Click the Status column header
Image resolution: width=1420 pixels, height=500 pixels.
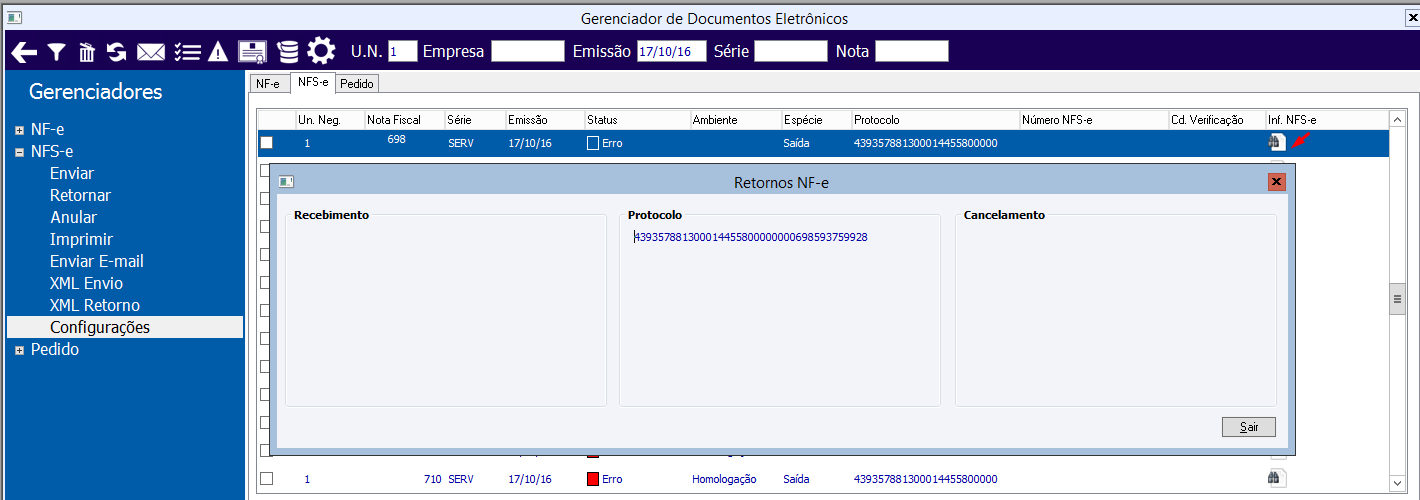coord(637,120)
